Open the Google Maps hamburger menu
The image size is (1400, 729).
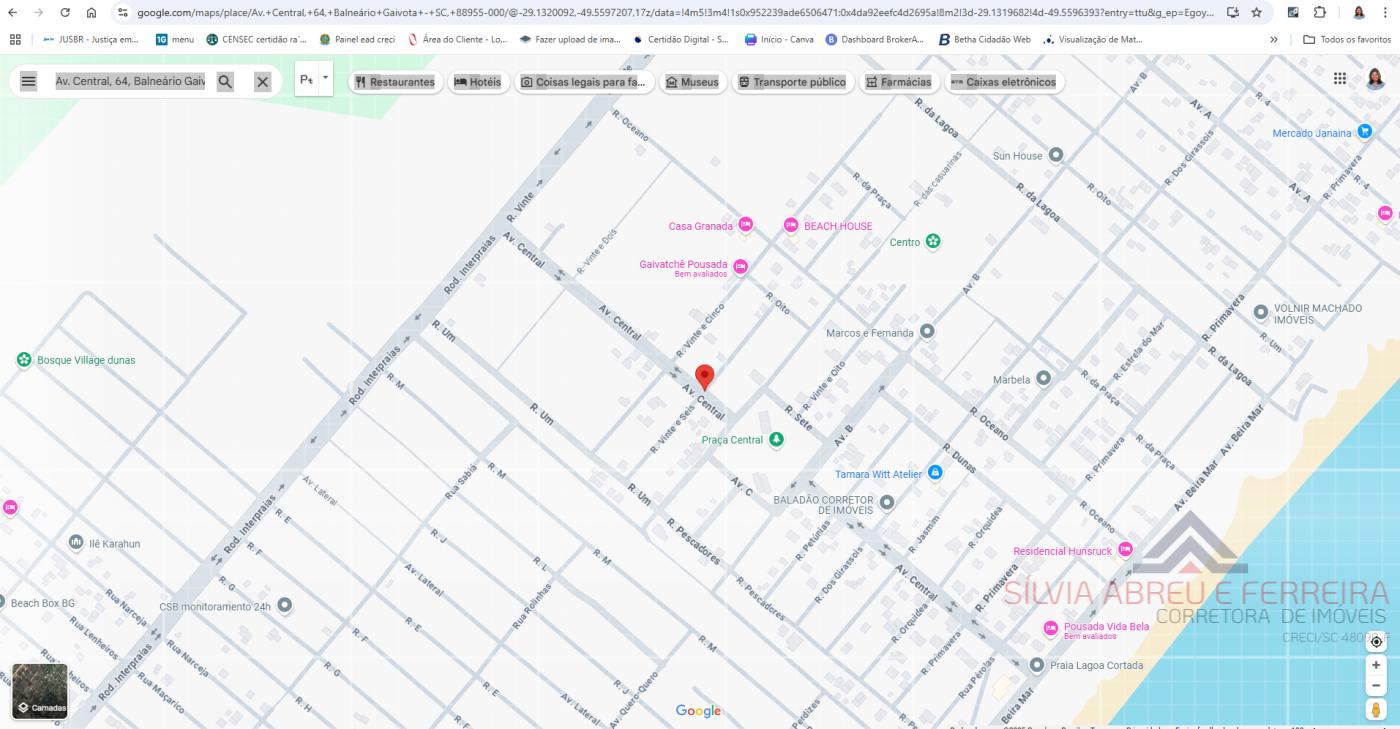[28, 82]
